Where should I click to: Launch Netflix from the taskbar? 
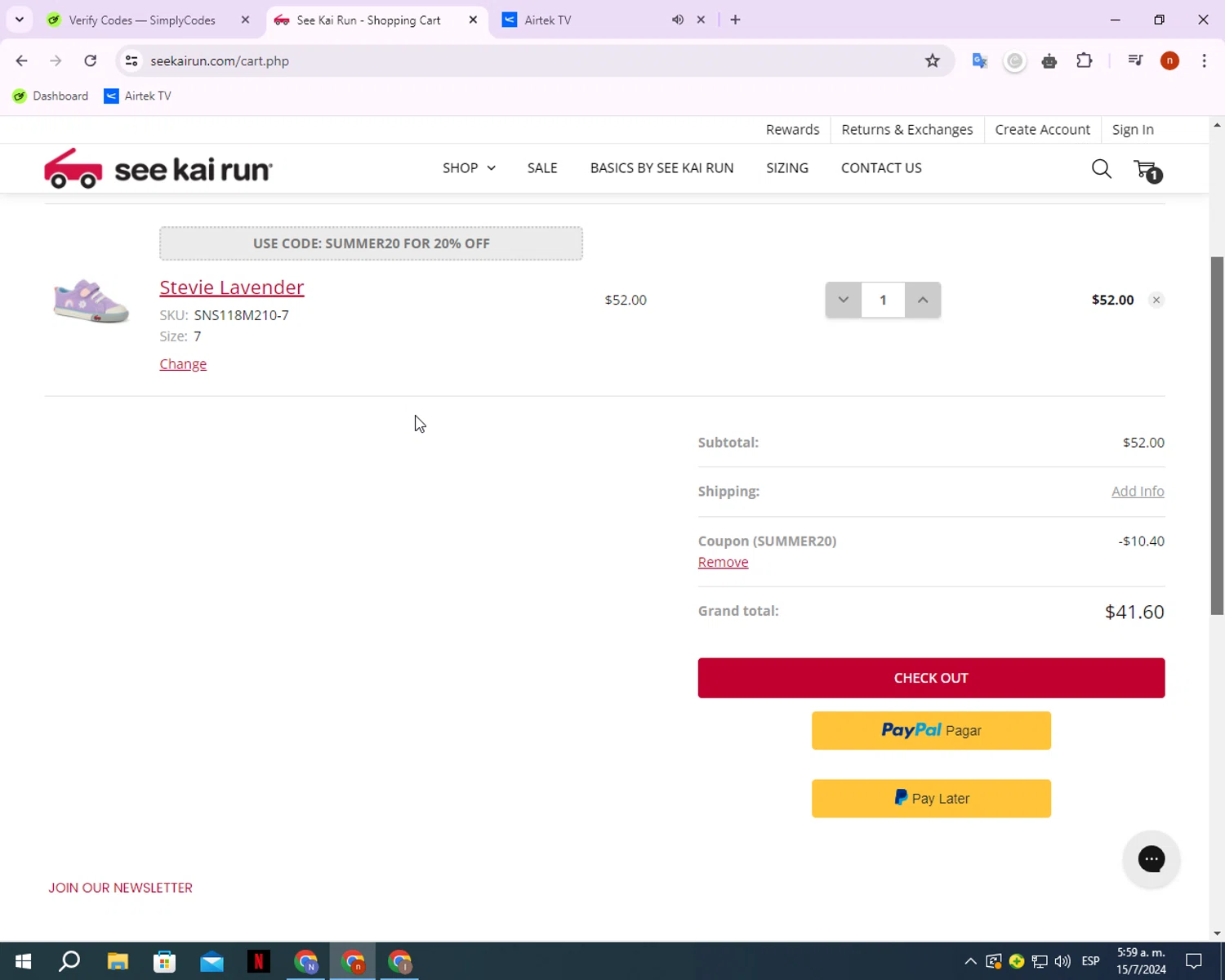pyautogui.click(x=258, y=961)
